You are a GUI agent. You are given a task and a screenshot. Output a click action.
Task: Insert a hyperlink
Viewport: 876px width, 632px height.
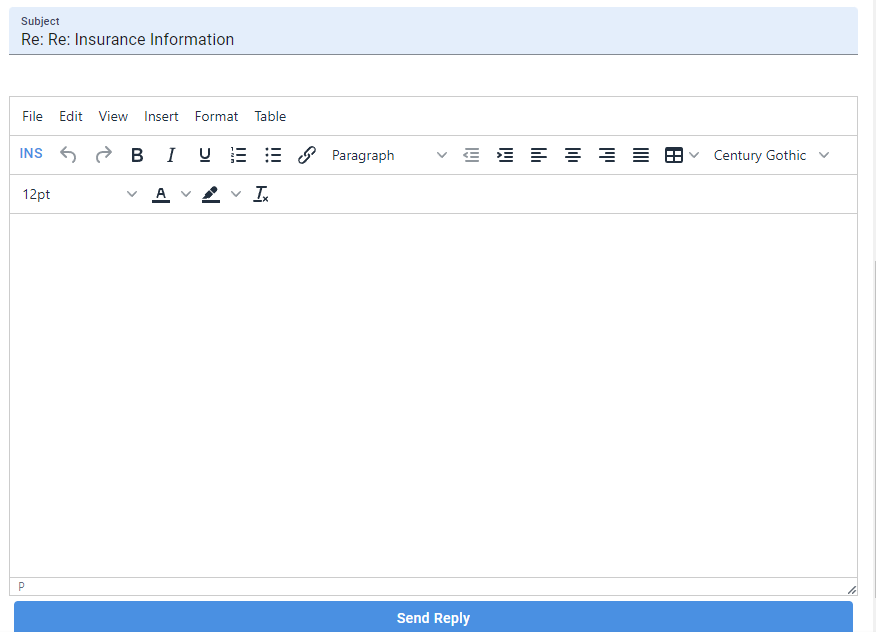point(306,155)
